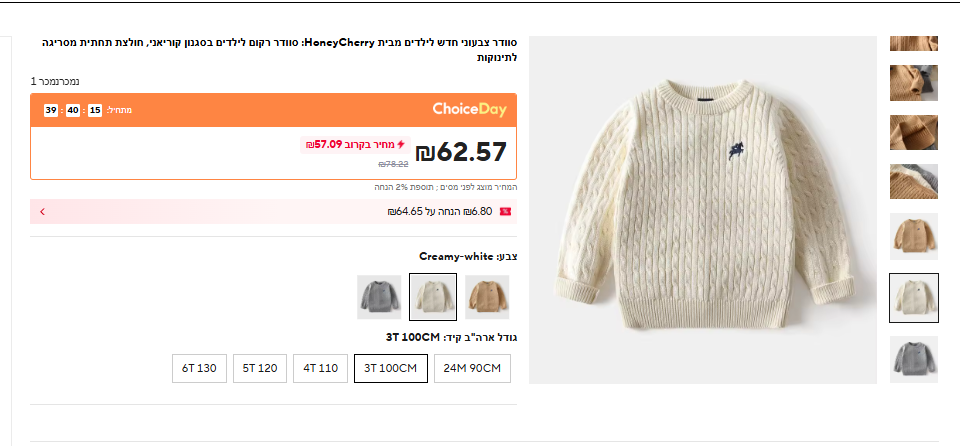960x446 pixels.
Task: Show the full brown sweater gallery thumbnail
Action: 913,237
